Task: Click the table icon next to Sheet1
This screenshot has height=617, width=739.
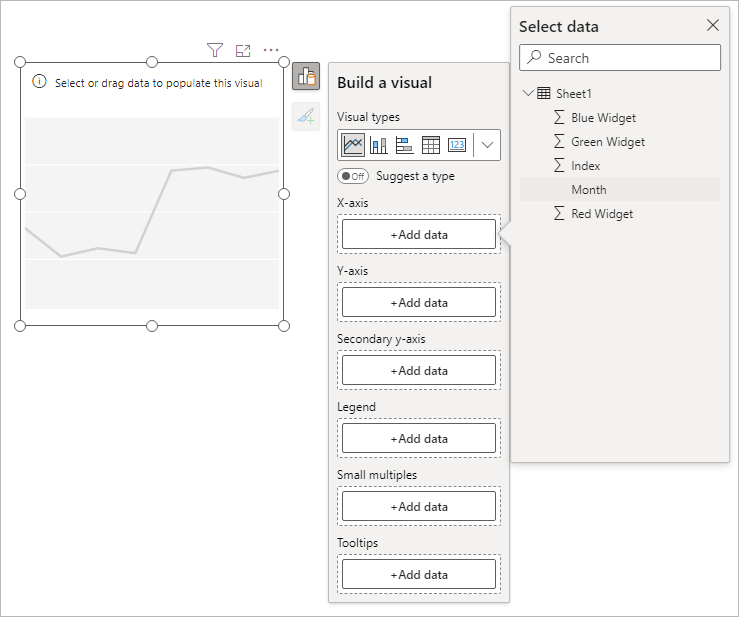Action: tap(543, 93)
